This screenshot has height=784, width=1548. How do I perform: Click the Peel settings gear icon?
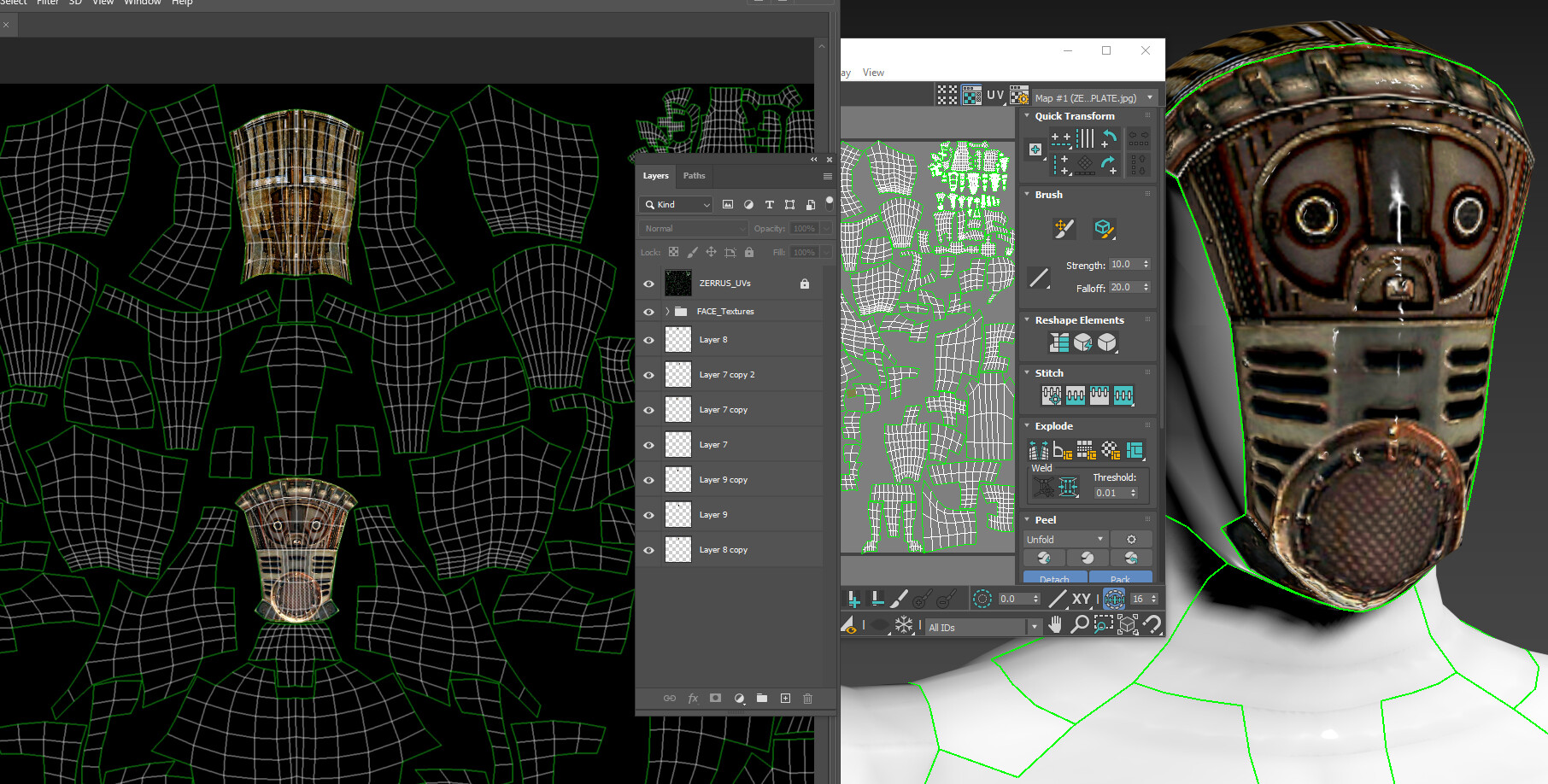point(1131,540)
